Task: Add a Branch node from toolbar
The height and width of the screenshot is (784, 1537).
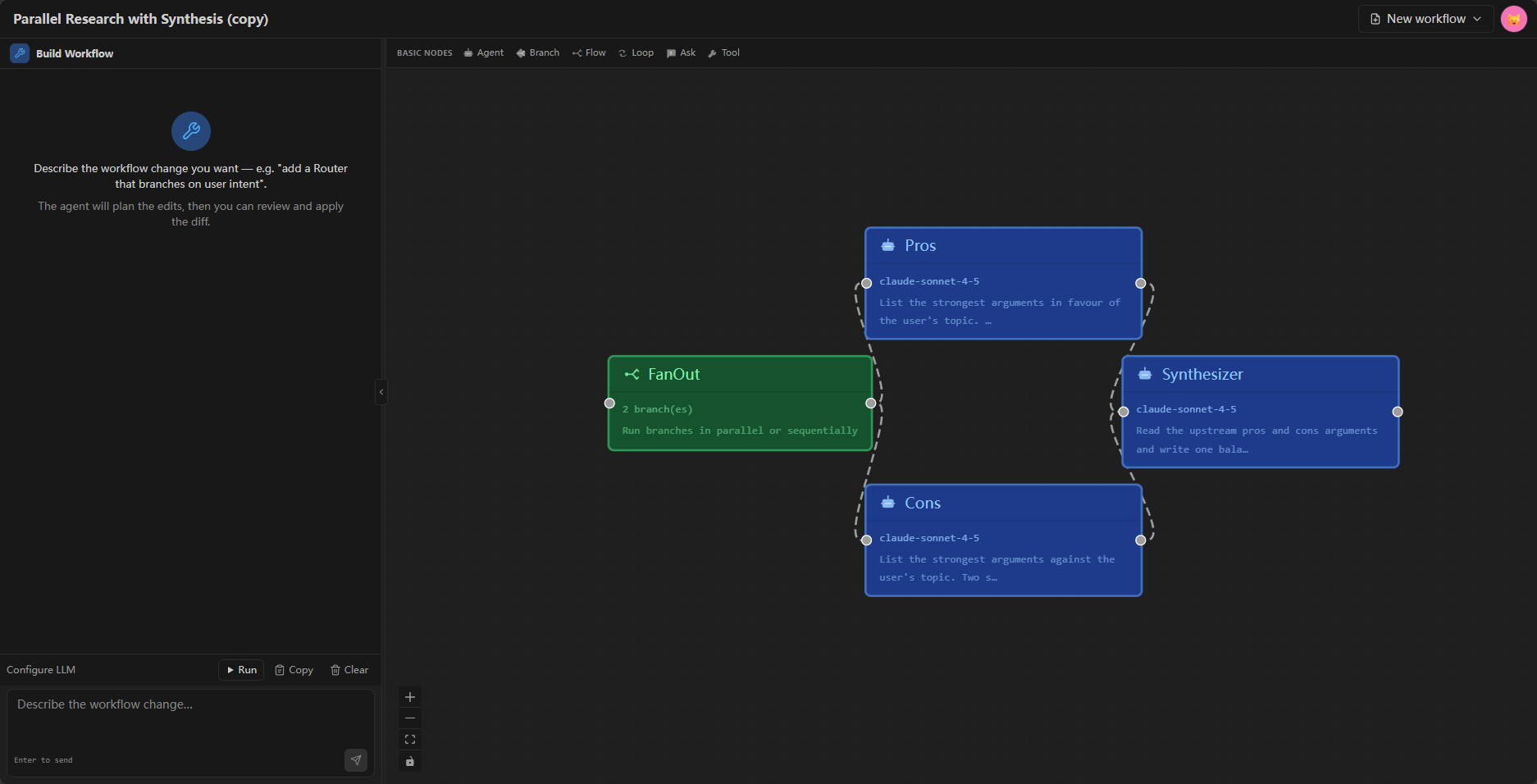Action: pos(538,52)
